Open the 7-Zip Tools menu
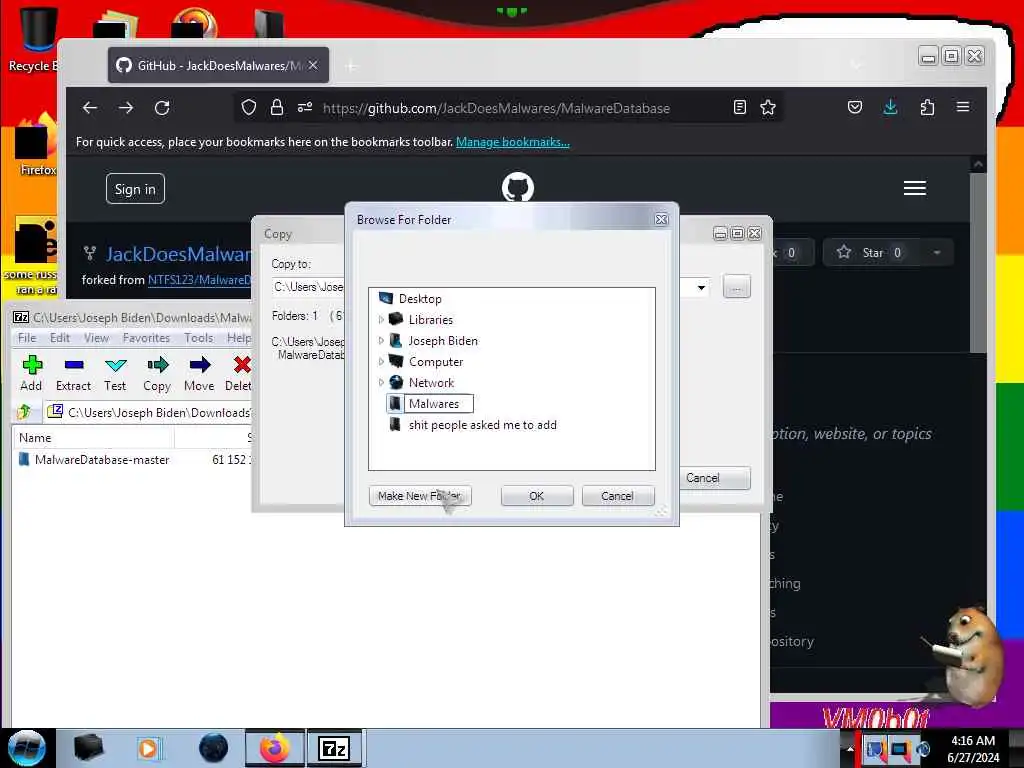The image size is (1024, 768). point(199,338)
